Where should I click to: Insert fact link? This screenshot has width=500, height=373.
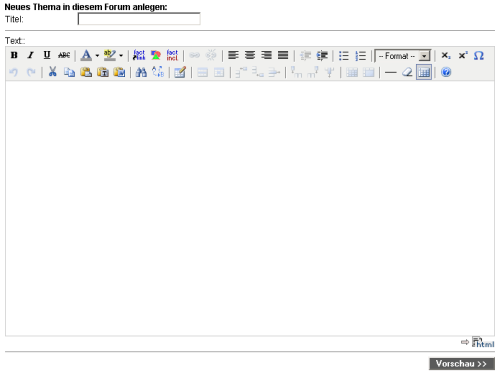point(139,55)
